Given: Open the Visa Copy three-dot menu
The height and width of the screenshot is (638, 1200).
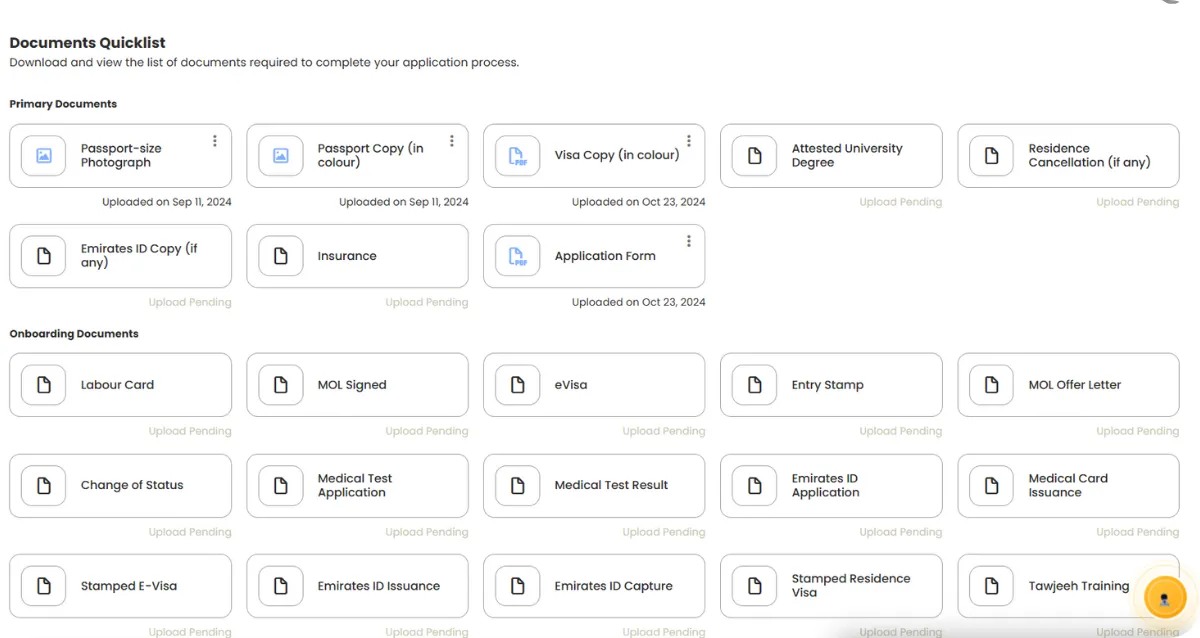Looking at the screenshot, I should [688, 140].
